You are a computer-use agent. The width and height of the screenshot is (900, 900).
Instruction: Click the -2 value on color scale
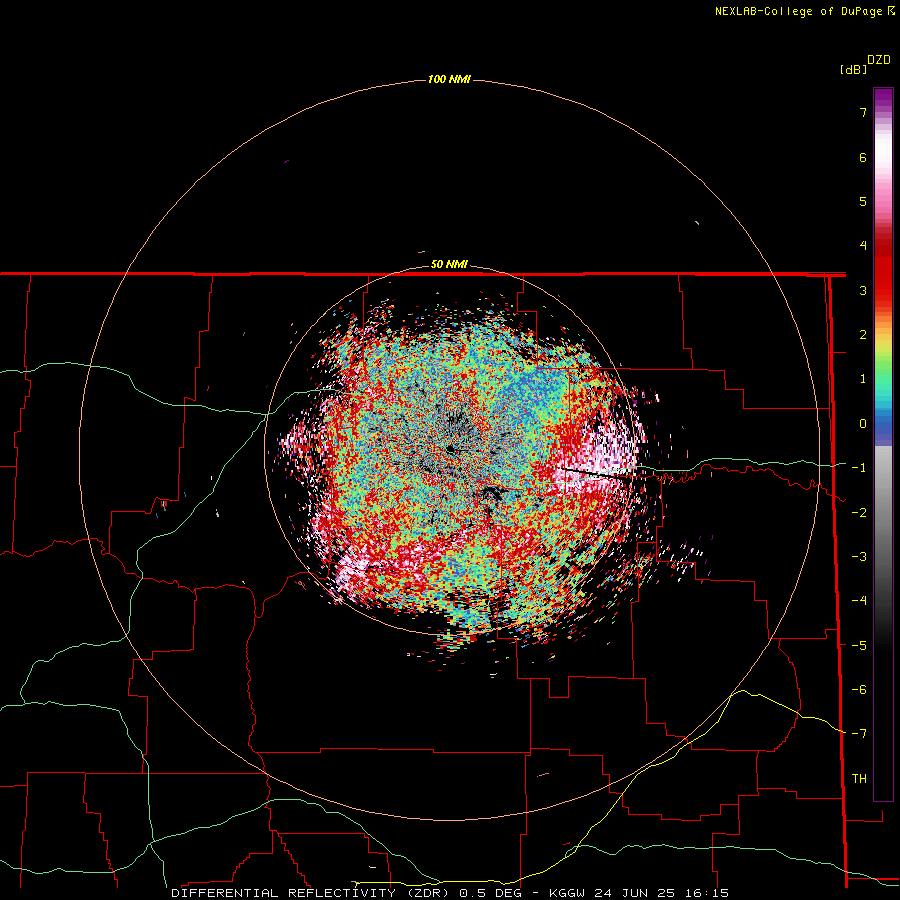tap(859, 513)
